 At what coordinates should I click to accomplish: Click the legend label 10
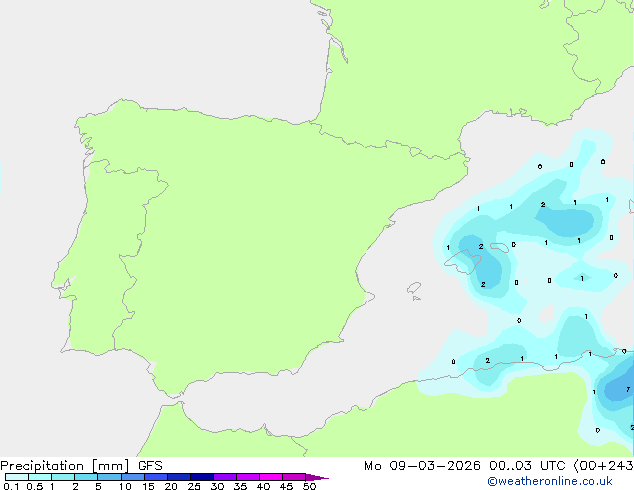coord(125,486)
